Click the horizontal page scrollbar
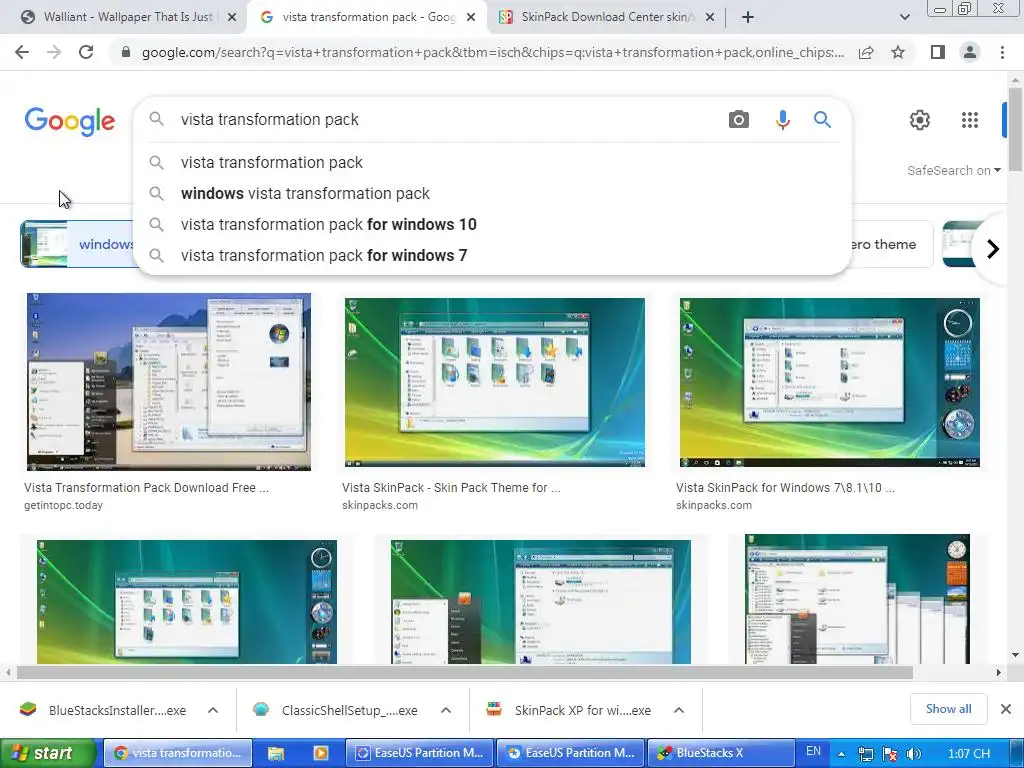 click(464, 672)
